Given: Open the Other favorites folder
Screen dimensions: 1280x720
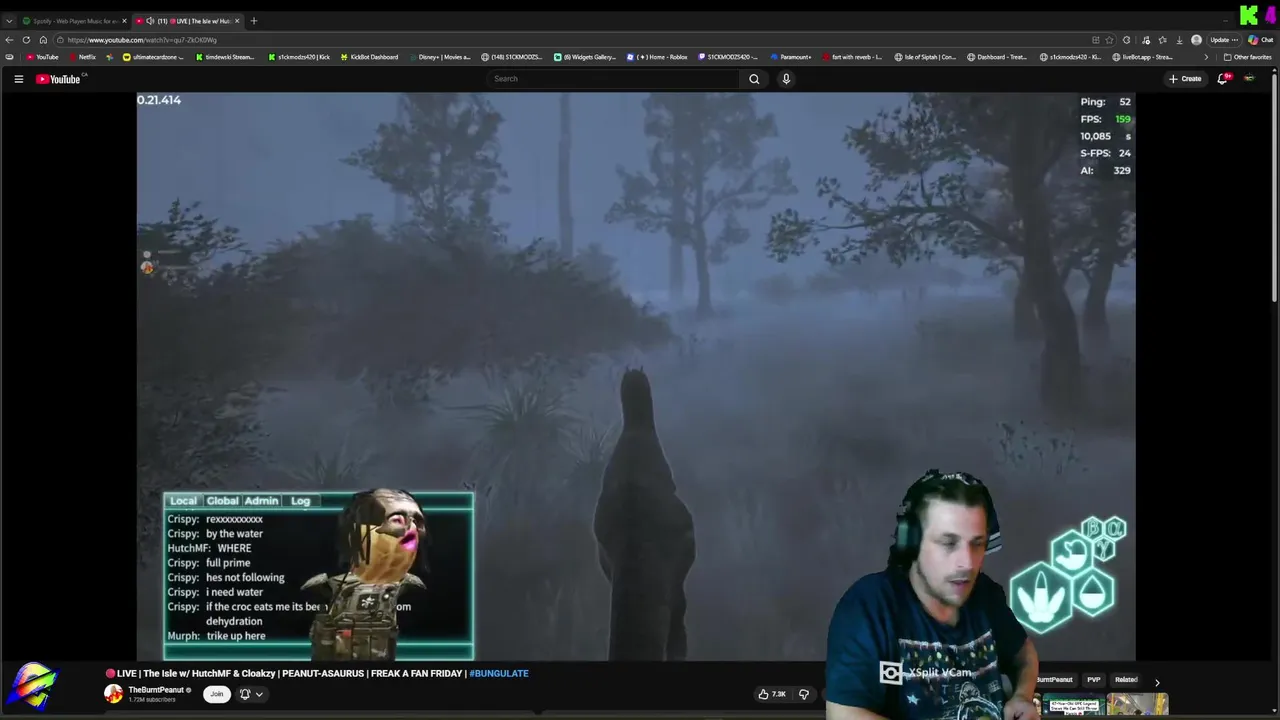Looking at the screenshot, I should 1247,57.
